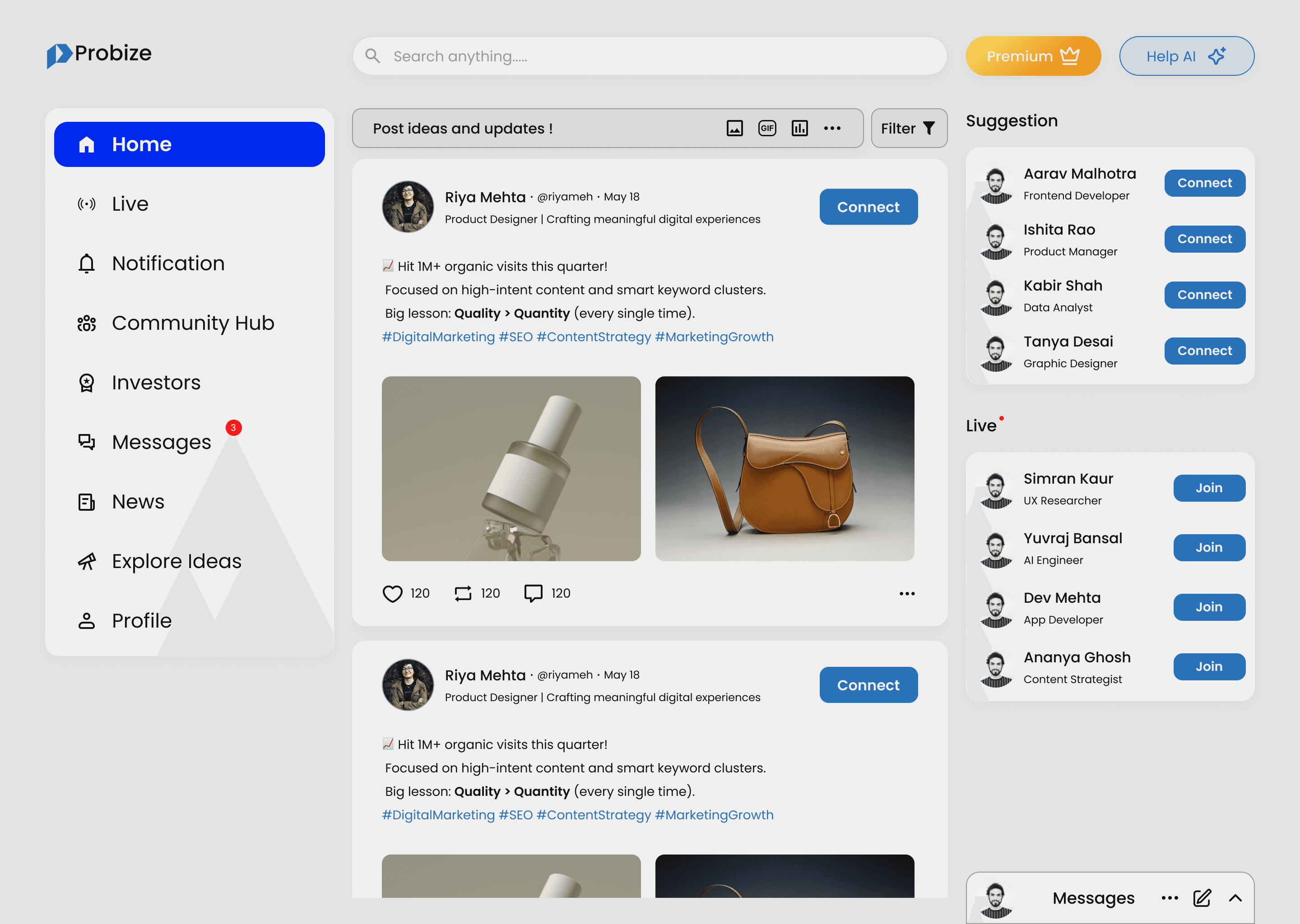Open more options in post composer
The image size is (1300, 924).
(x=832, y=129)
